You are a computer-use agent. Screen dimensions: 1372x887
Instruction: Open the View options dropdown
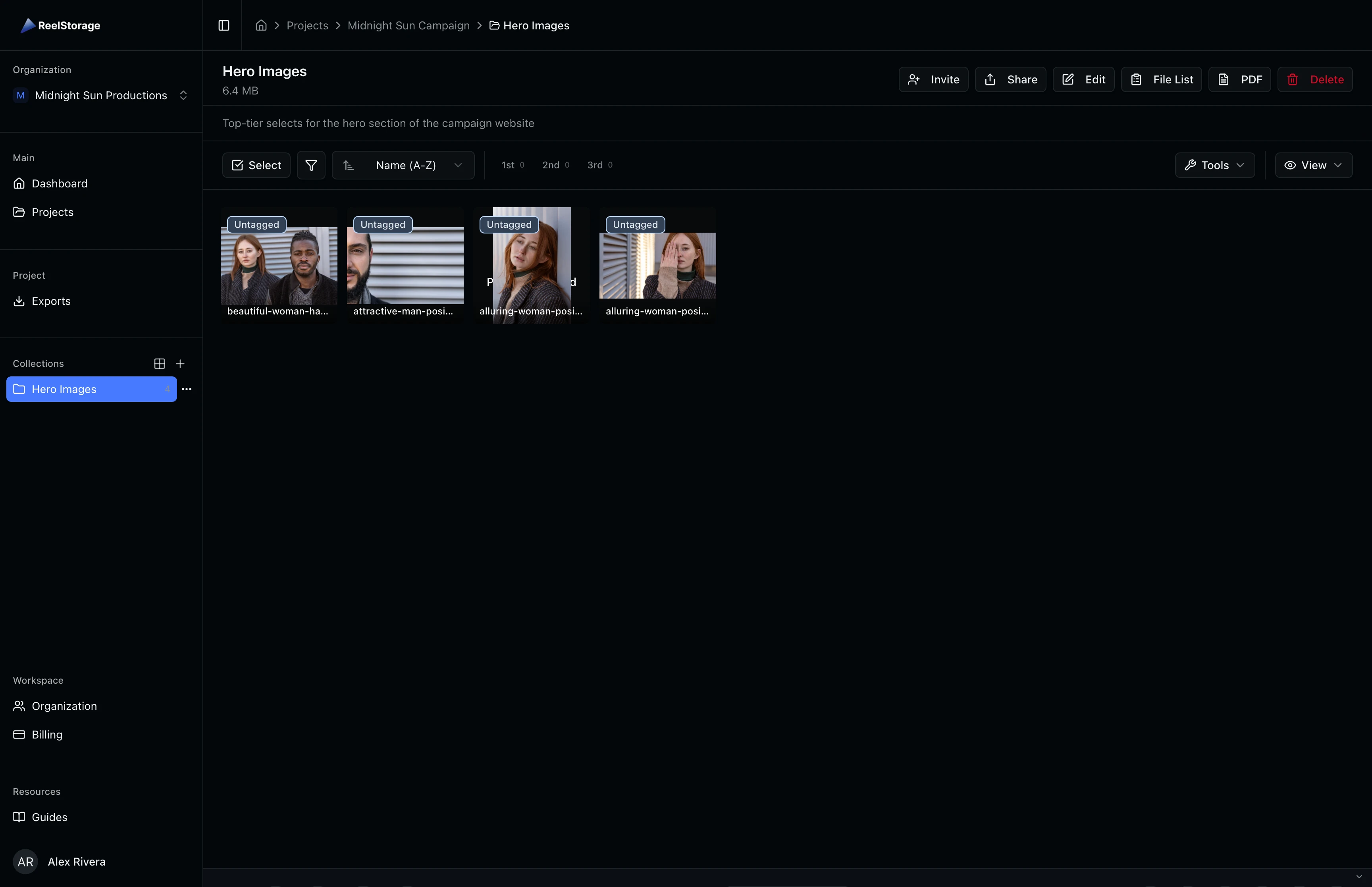pyautogui.click(x=1313, y=165)
